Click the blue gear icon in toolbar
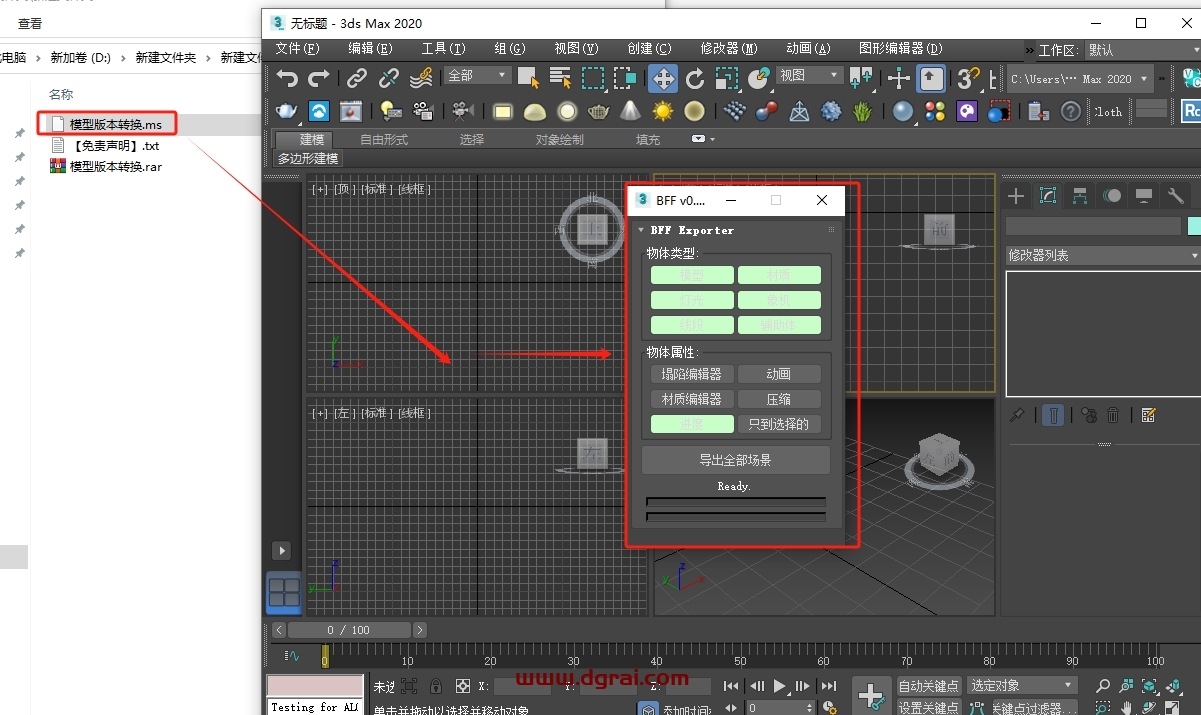The height and width of the screenshot is (715, 1201). tap(831, 111)
